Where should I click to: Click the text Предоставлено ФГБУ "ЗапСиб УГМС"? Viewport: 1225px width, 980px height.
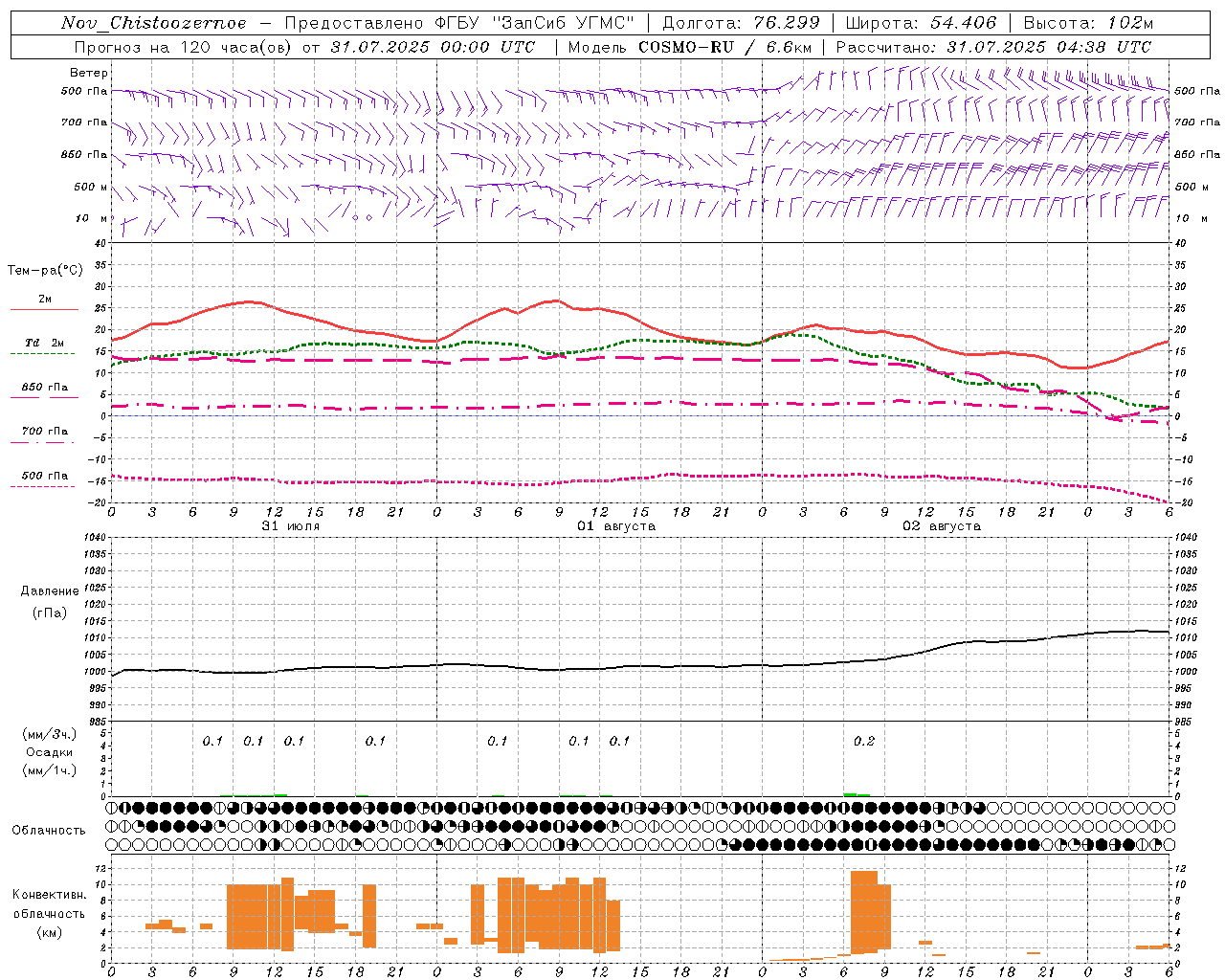click(x=458, y=23)
